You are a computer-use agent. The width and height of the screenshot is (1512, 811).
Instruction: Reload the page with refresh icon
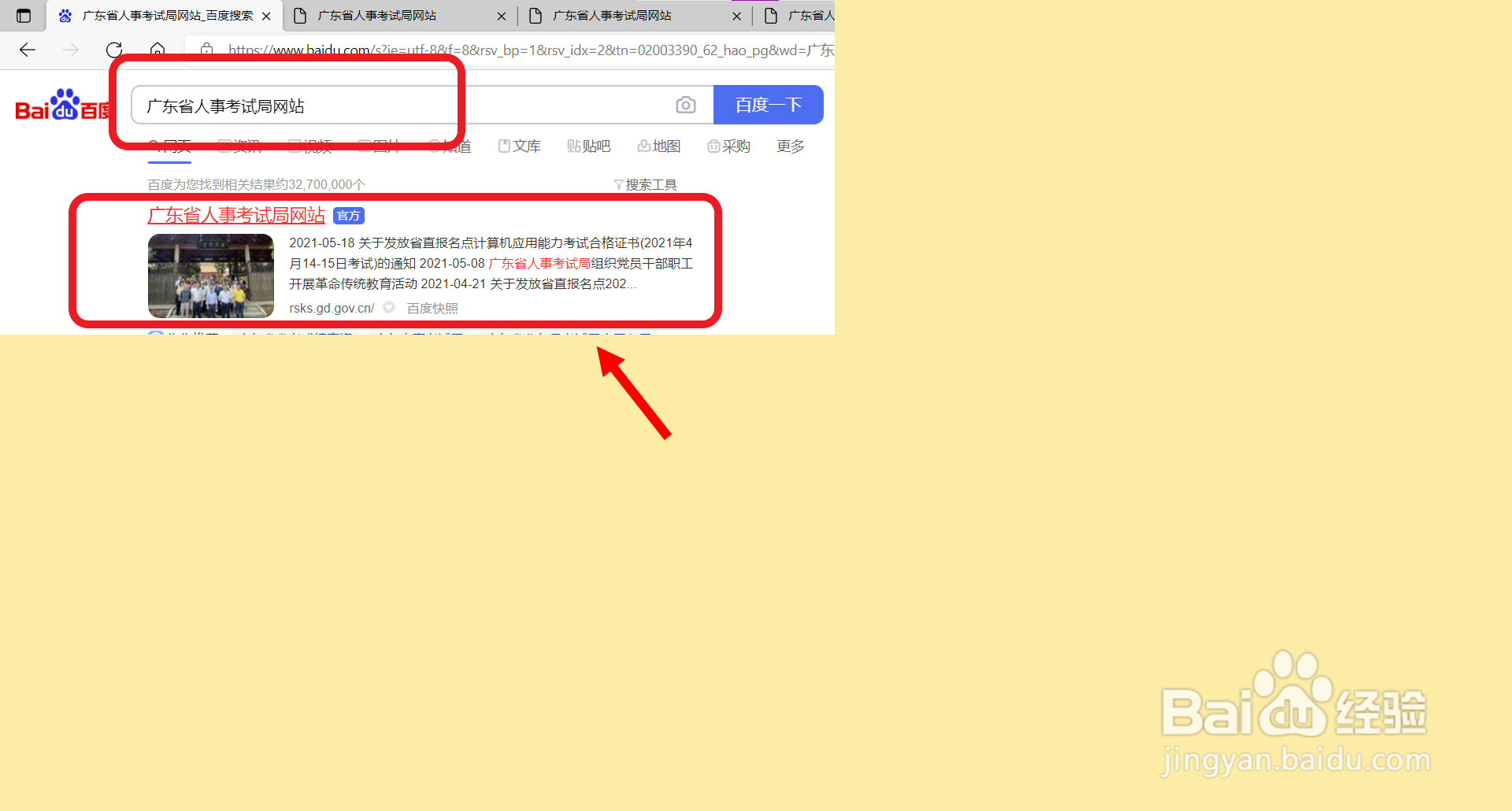pos(114,50)
